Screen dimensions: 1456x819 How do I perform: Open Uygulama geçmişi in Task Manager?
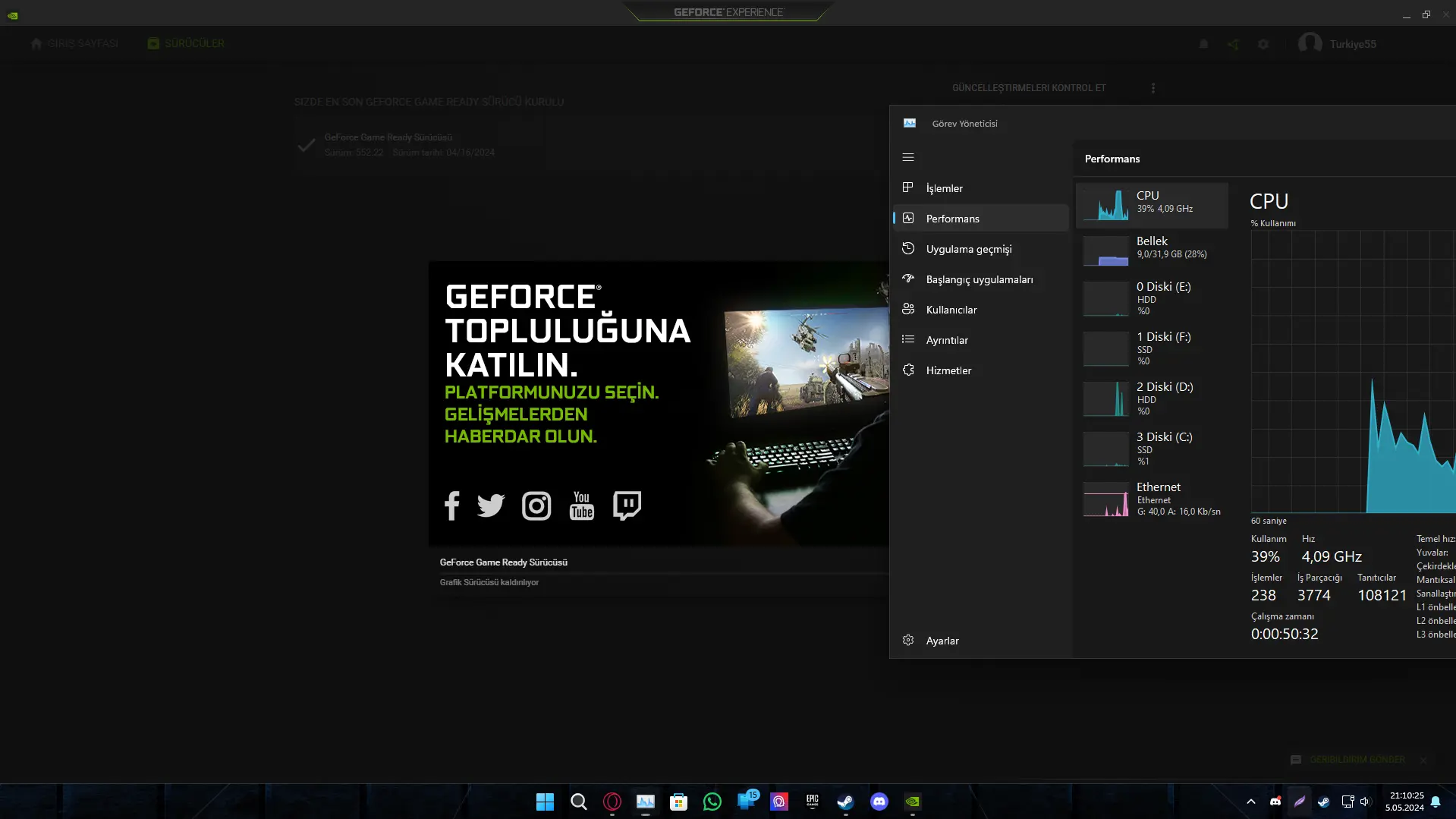(x=981, y=249)
